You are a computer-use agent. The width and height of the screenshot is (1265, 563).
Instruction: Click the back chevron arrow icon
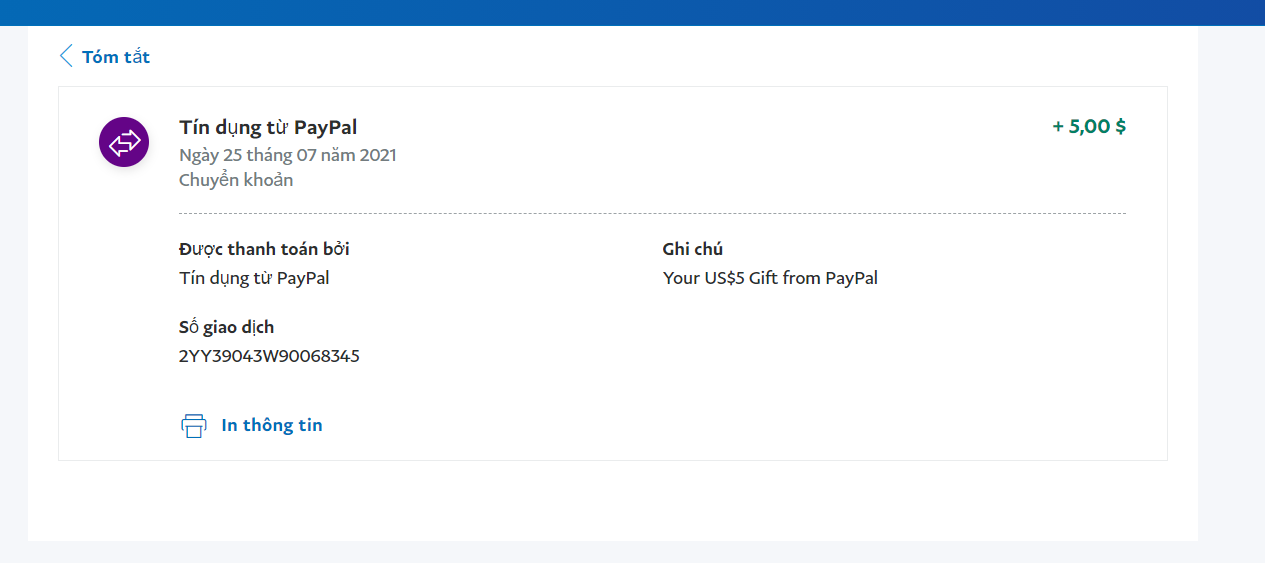[66, 56]
